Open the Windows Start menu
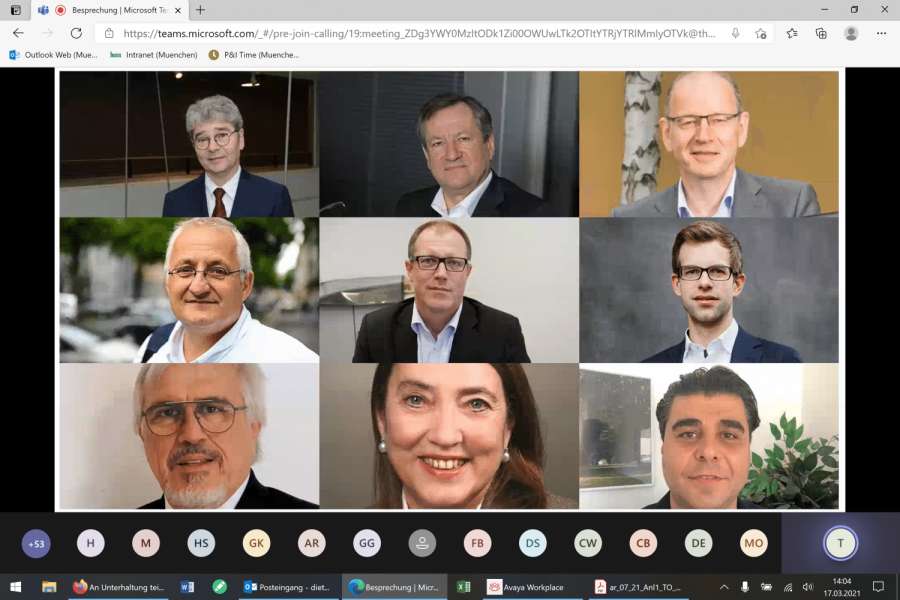The image size is (900, 600). click(x=16, y=587)
